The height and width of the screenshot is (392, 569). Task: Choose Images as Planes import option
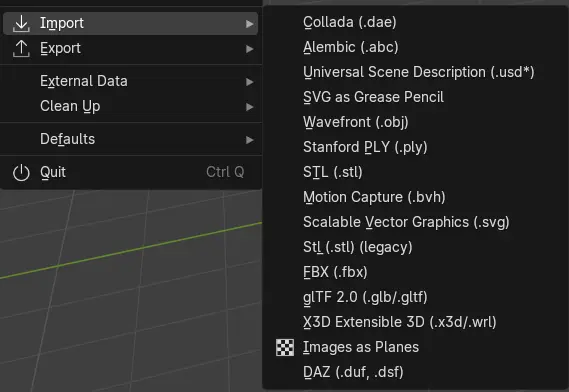(416, 347)
